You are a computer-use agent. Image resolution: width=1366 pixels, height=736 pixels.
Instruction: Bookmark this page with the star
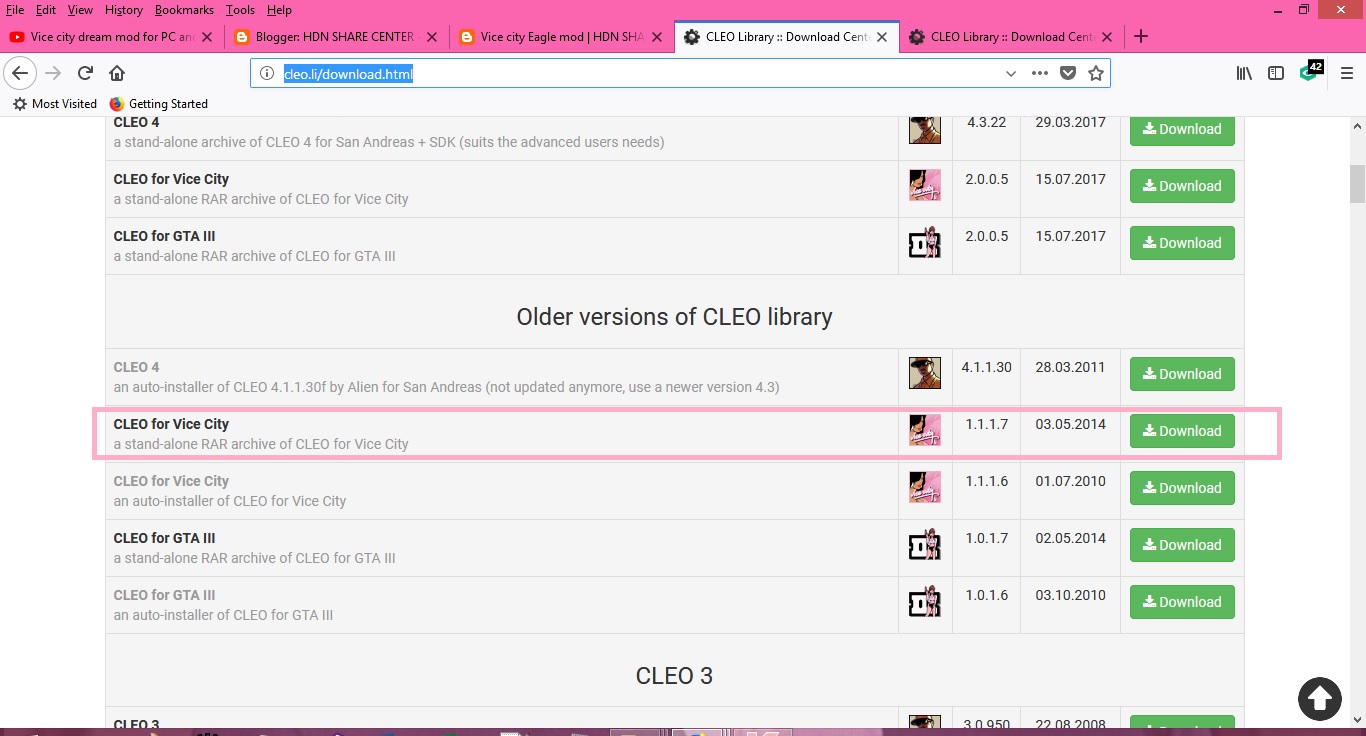point(1096,73)
